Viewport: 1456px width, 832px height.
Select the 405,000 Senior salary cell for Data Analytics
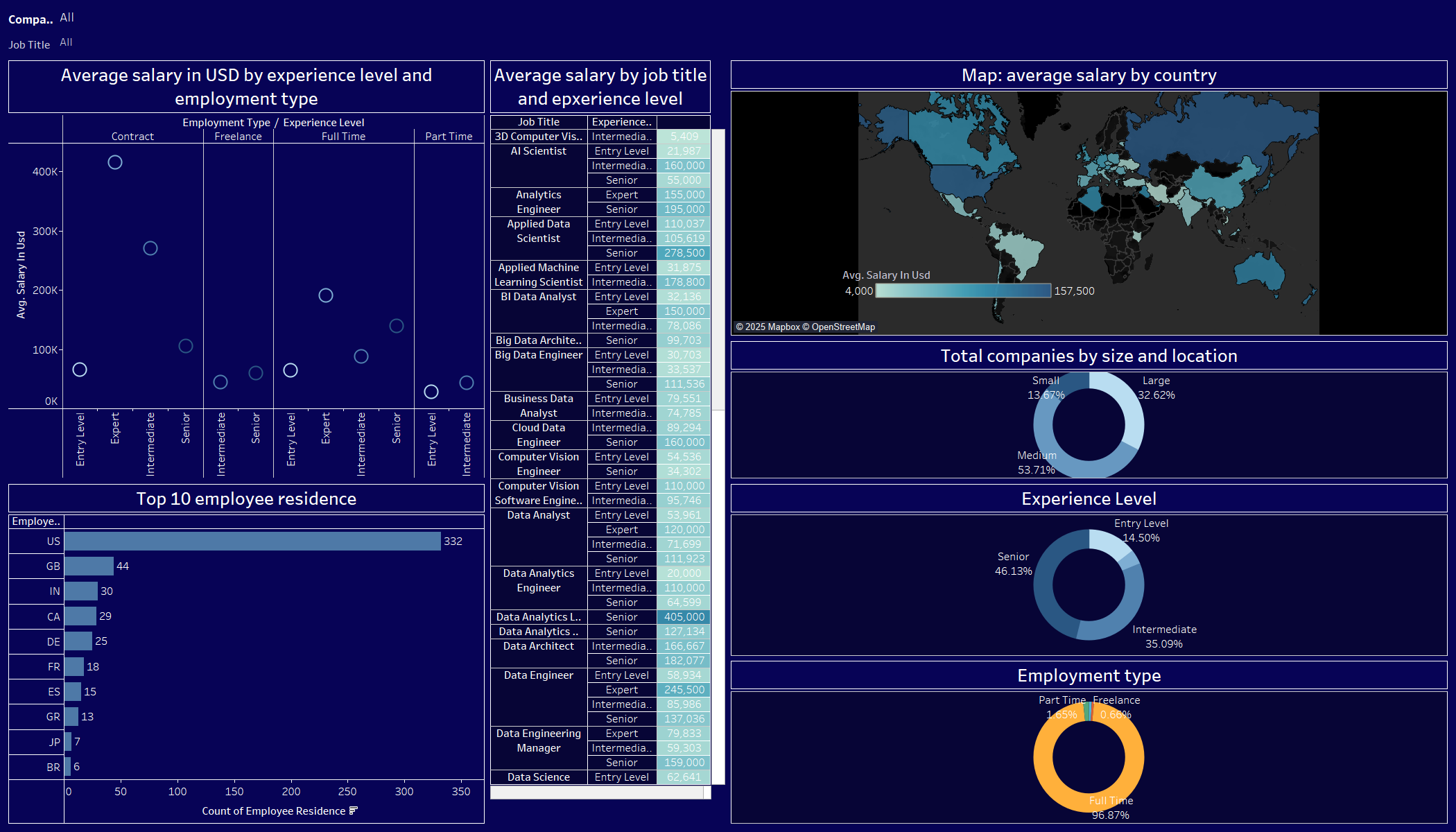(x=684, y=616)
